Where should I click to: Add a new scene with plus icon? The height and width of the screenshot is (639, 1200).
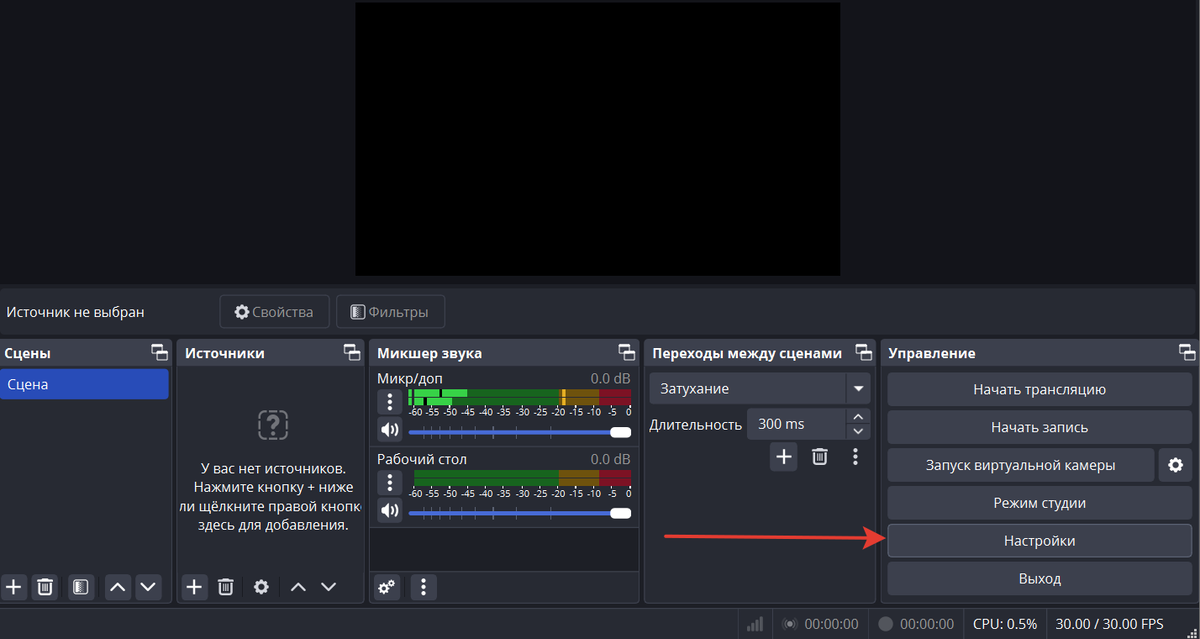(x=14, y=587)
